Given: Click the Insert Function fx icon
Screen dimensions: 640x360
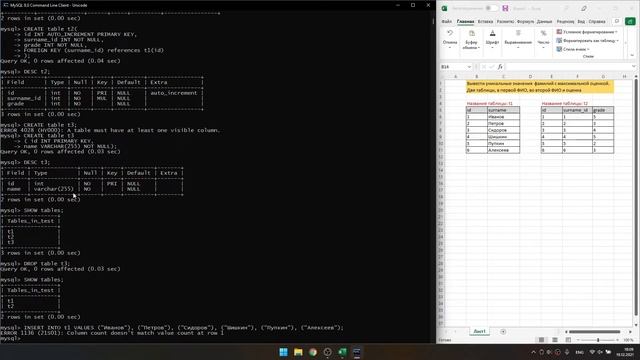Looking at the screenshot, I should 500,67.
